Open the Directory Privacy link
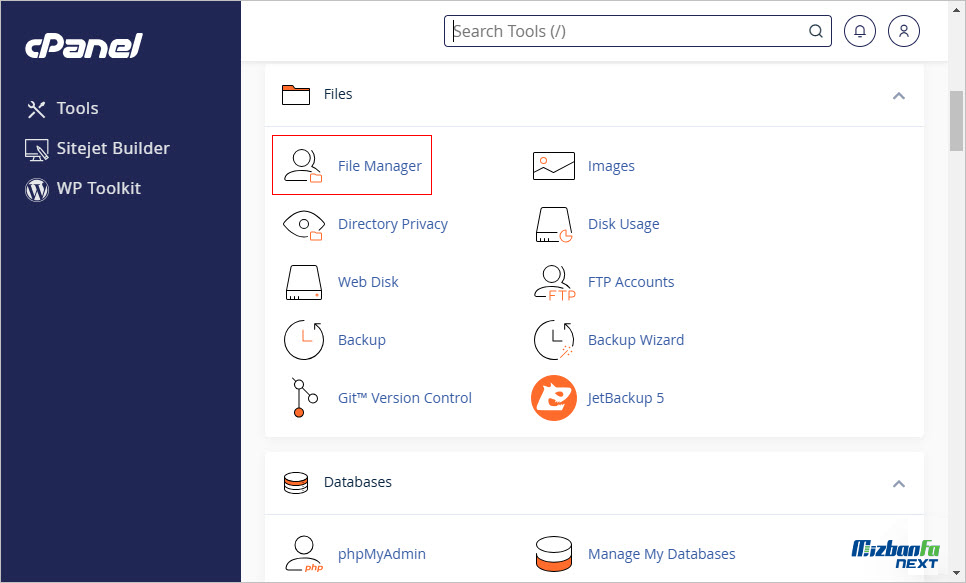Screen dimensions: 966x583 coord(392,224)
